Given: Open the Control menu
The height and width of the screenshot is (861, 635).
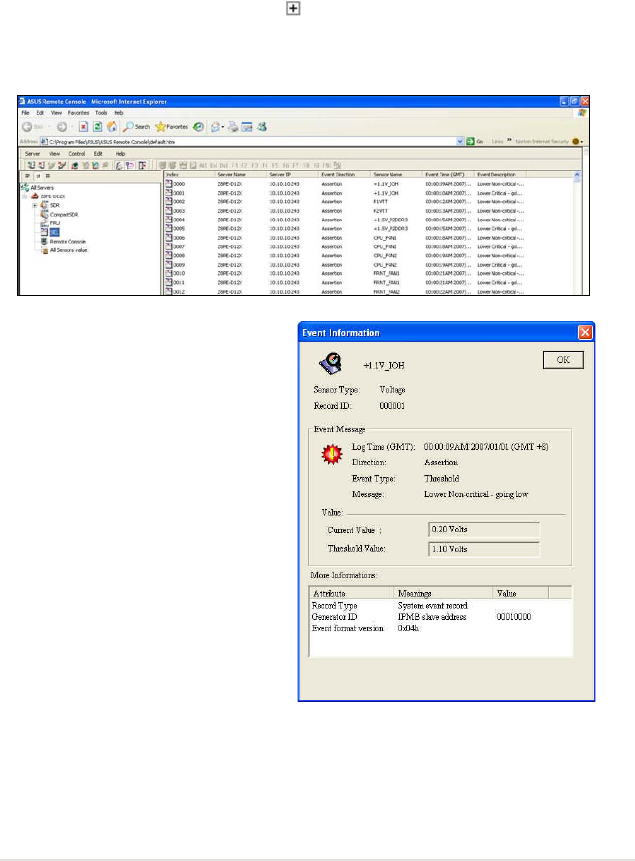Looking at the screenshot, I should pos(76,153).
